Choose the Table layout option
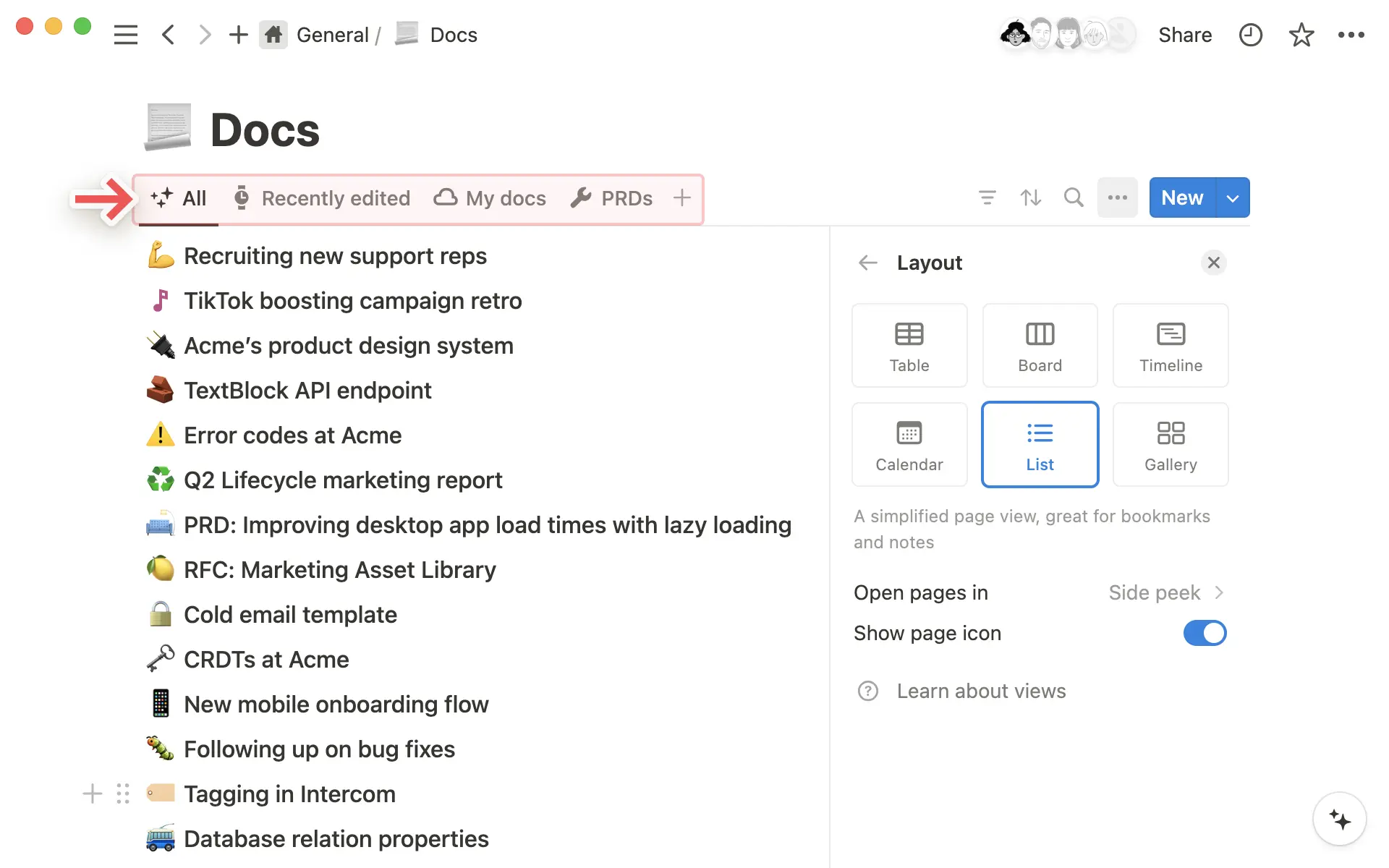1389x868 pixels. (x=909, y=345)
